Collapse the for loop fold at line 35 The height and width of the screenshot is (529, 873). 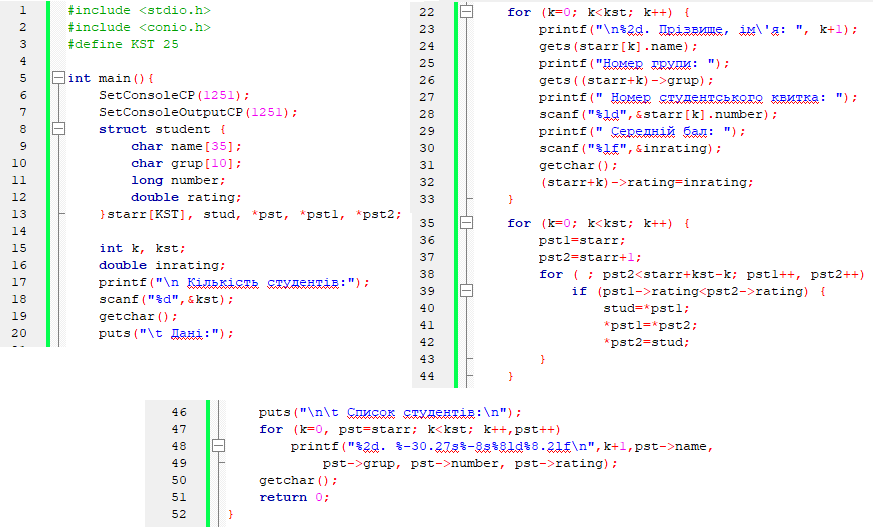tap(466, 223)
